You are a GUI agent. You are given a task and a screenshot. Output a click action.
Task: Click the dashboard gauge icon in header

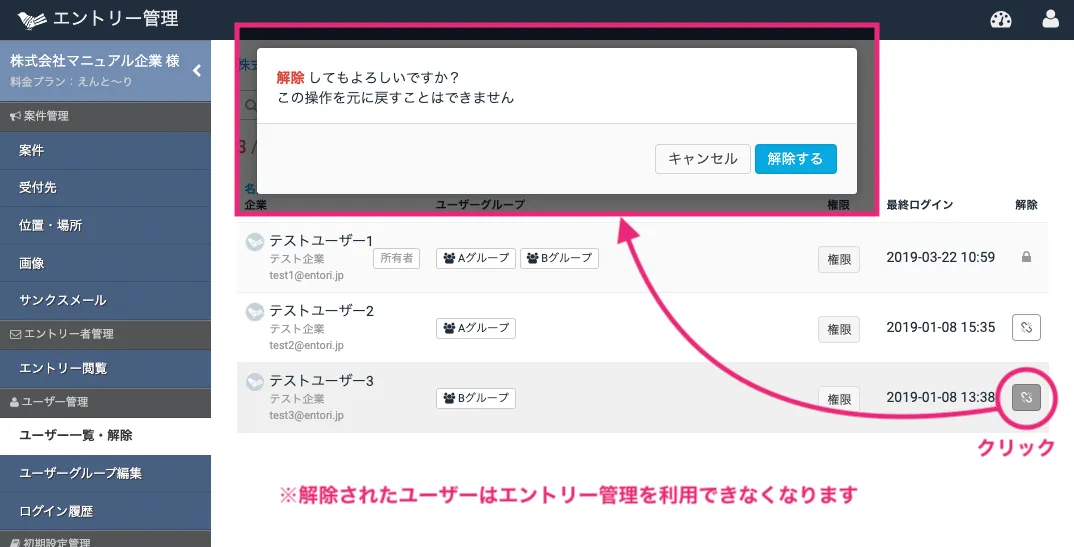pos(1001,19)
